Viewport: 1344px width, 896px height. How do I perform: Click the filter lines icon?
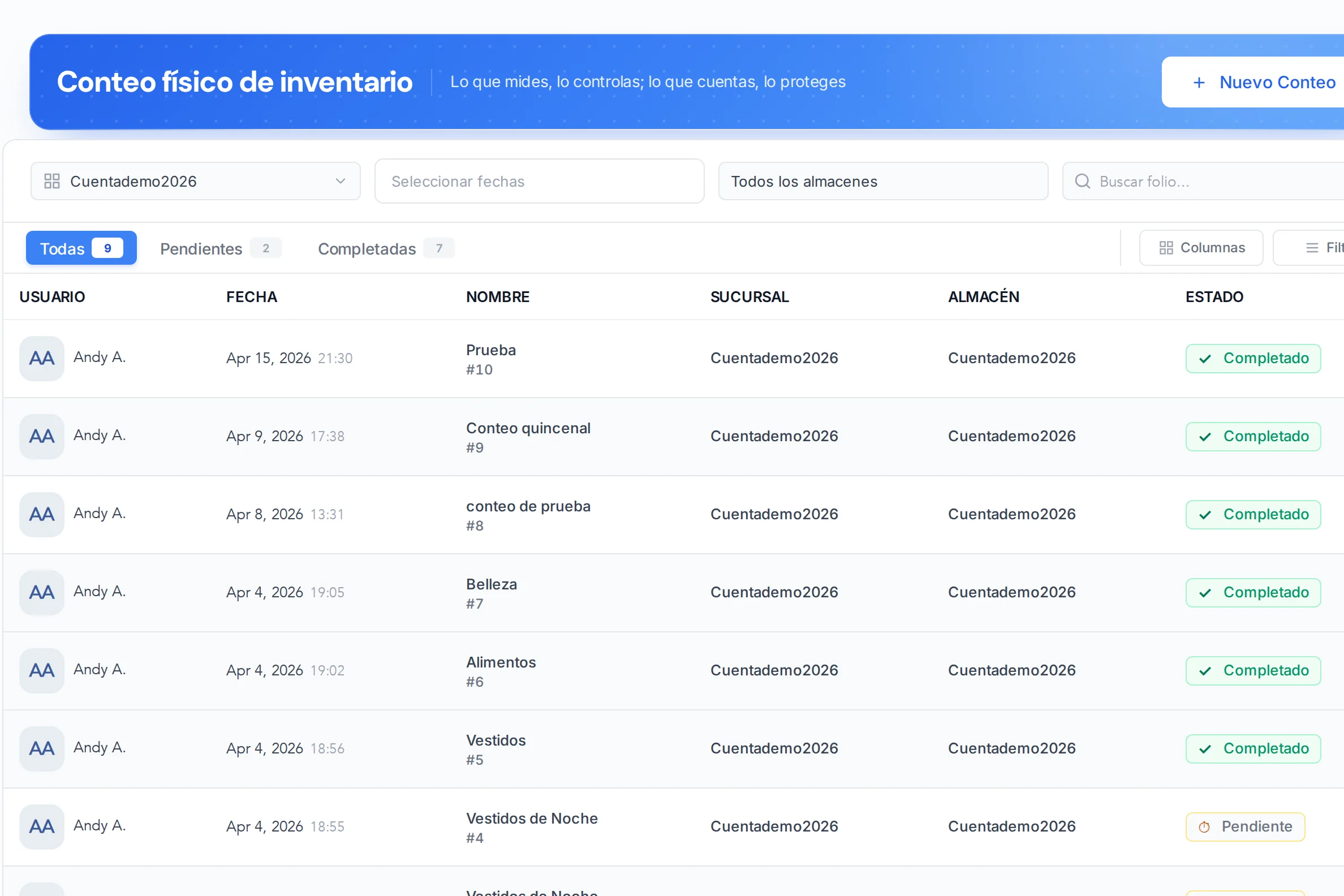tap(1312, 248)
